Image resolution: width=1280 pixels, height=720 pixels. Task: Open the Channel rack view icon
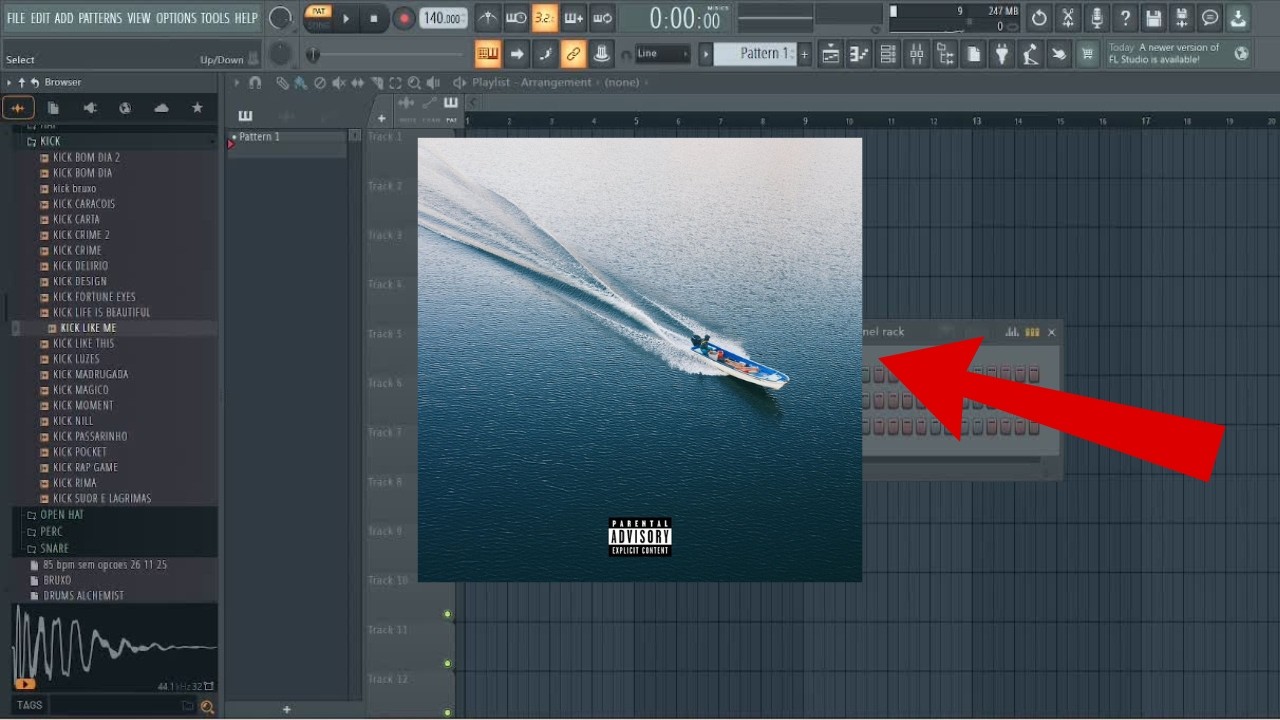coord(888,54)
